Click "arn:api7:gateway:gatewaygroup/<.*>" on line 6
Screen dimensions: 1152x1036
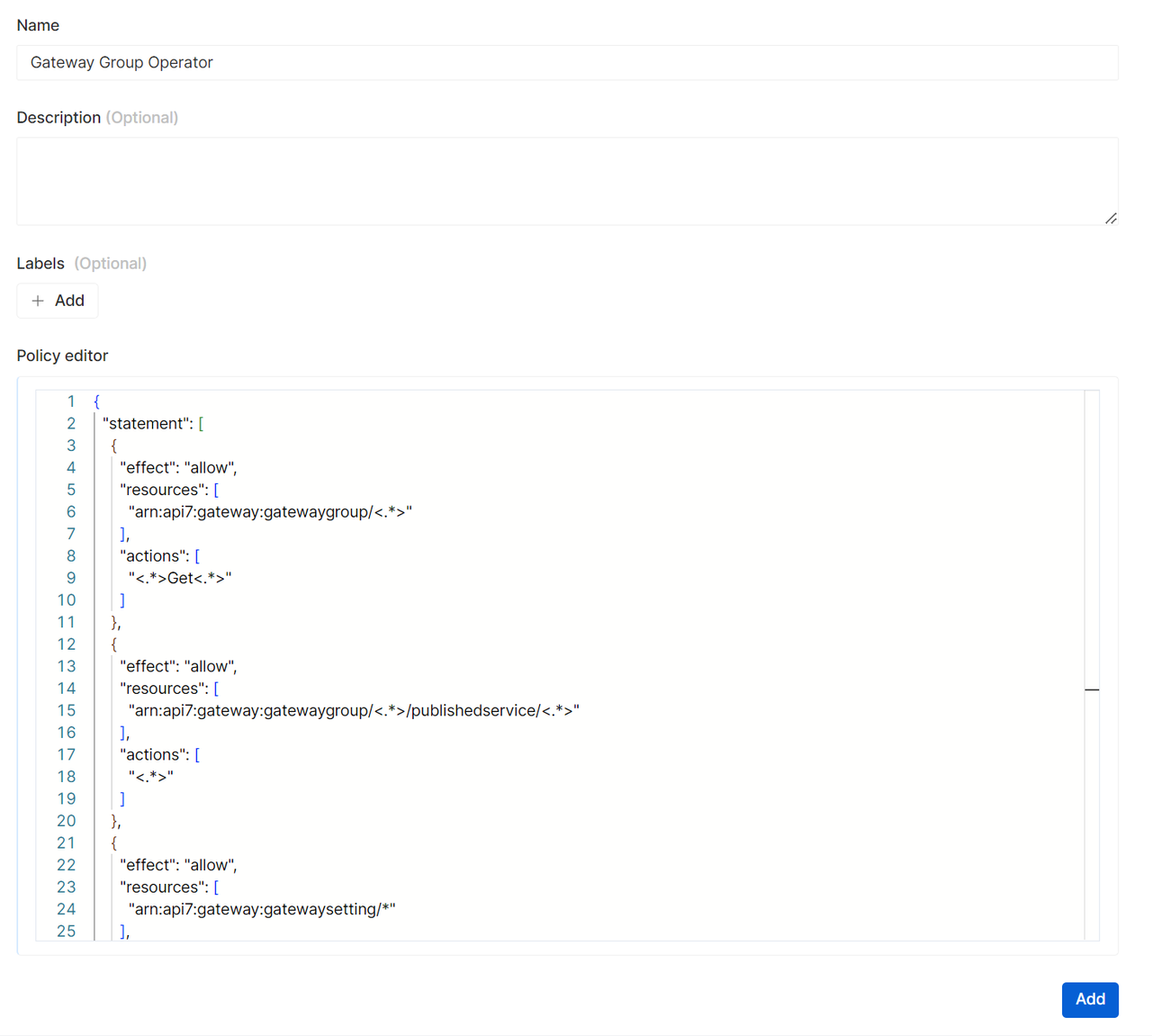click(x=270, y=512)
